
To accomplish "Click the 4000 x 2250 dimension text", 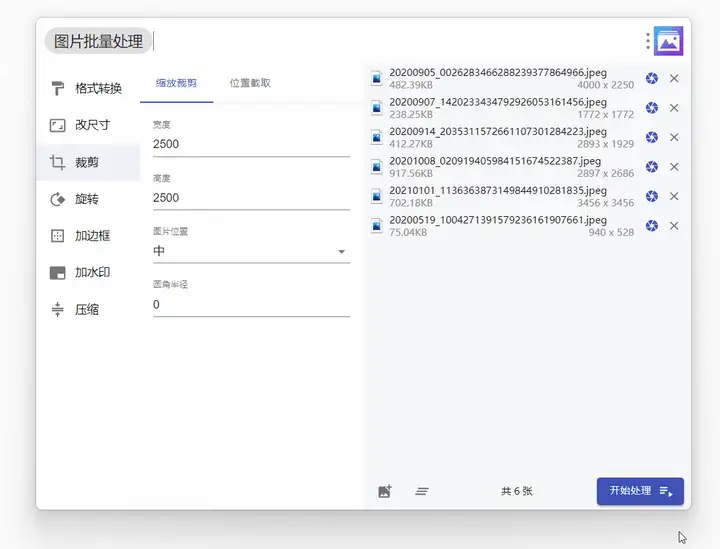I will coord(606,85).
